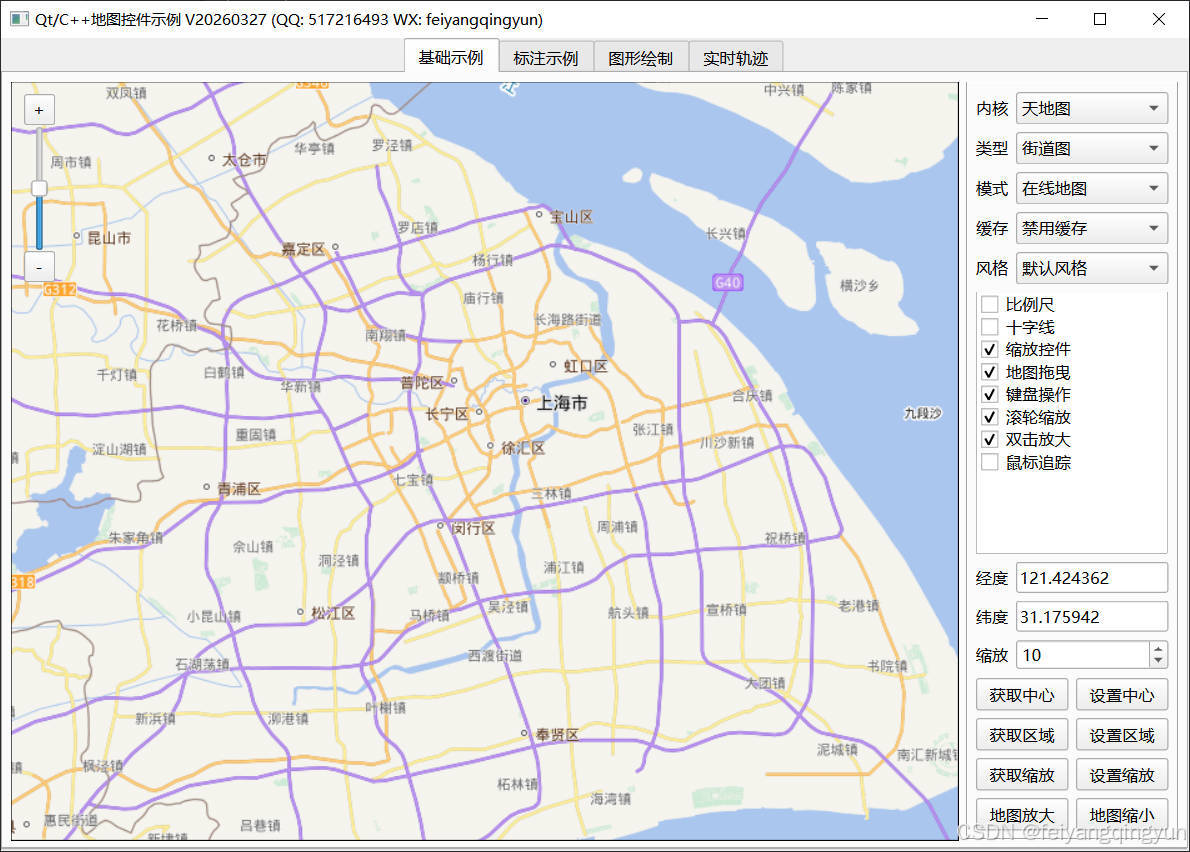
Task: Click the 徐汇区 district marker on map
Action: point(490,446)
